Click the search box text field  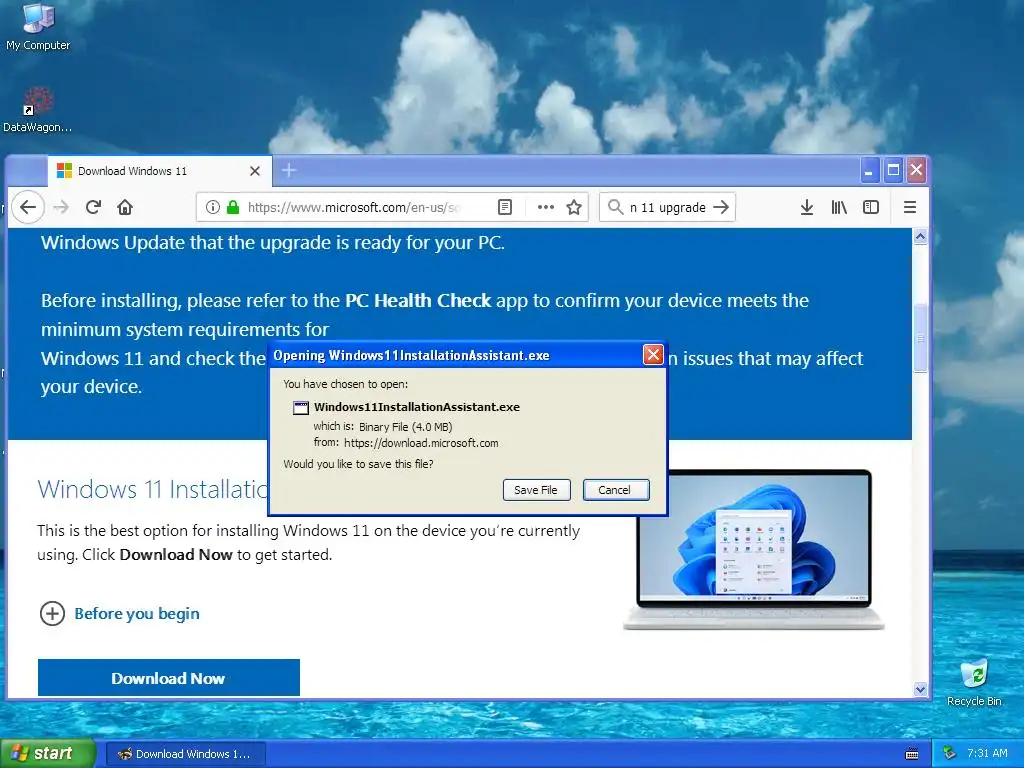667,207
